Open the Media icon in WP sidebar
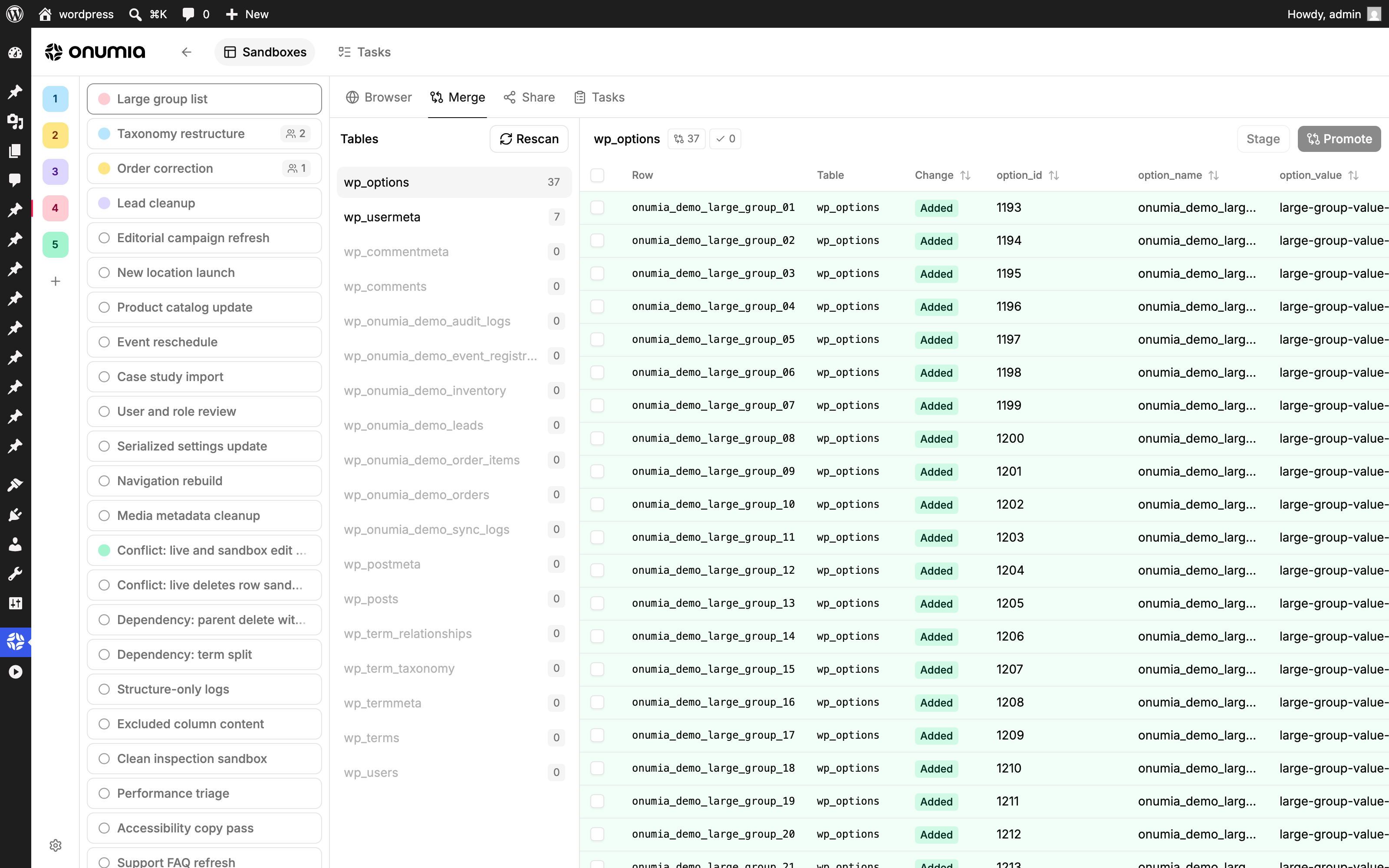The width and height of the screenshot is (1389, 868). (x=16, y=121)
